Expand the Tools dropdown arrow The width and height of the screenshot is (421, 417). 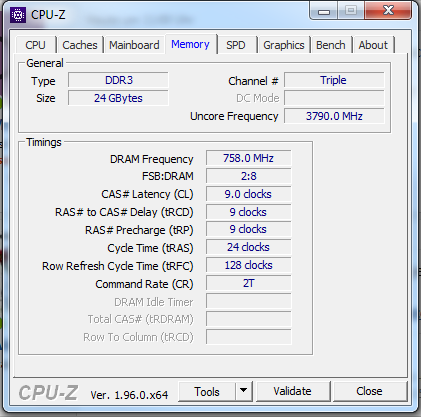[x=244, y=391]
